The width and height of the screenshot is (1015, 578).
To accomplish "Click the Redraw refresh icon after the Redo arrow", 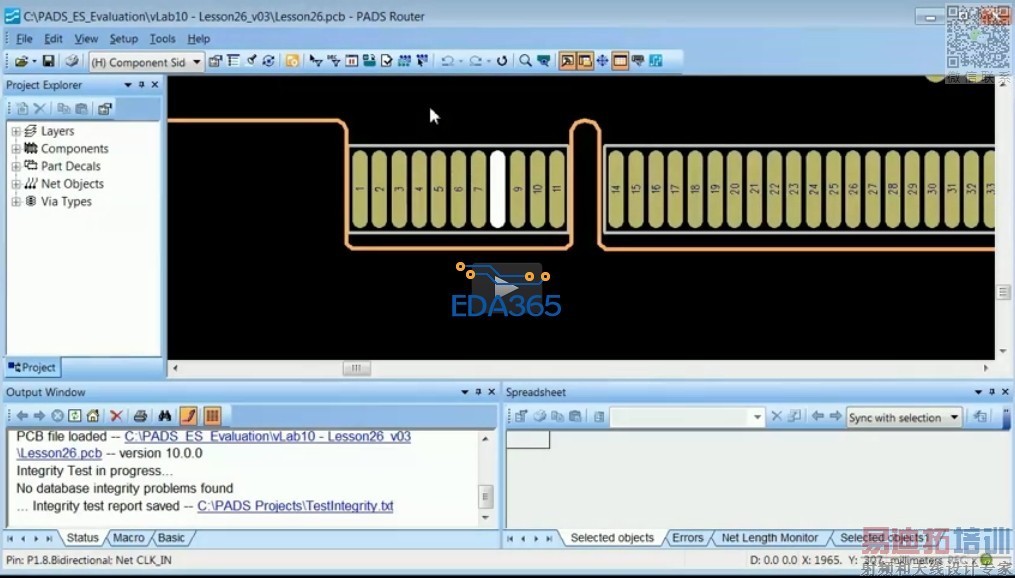I will (502, 61).
